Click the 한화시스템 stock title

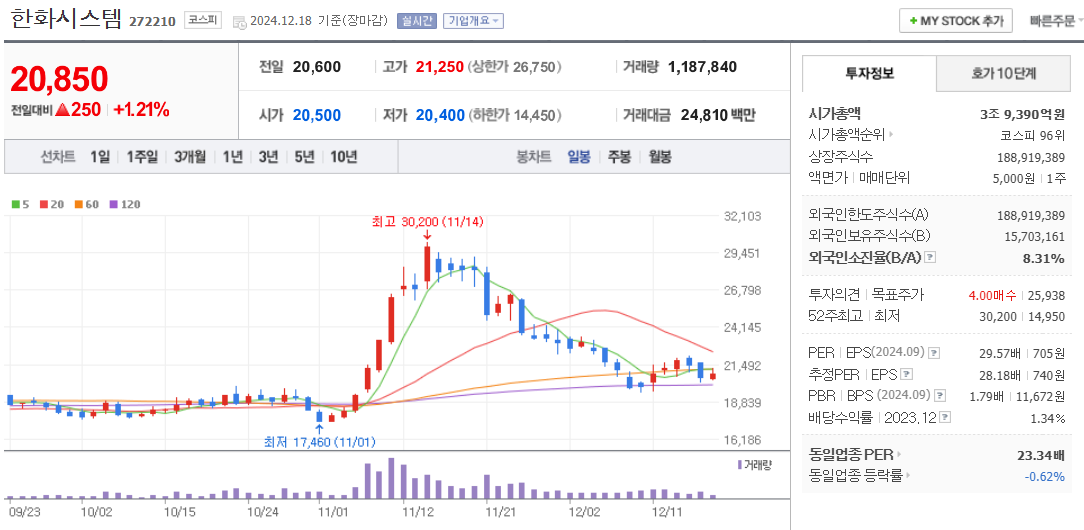66,19
